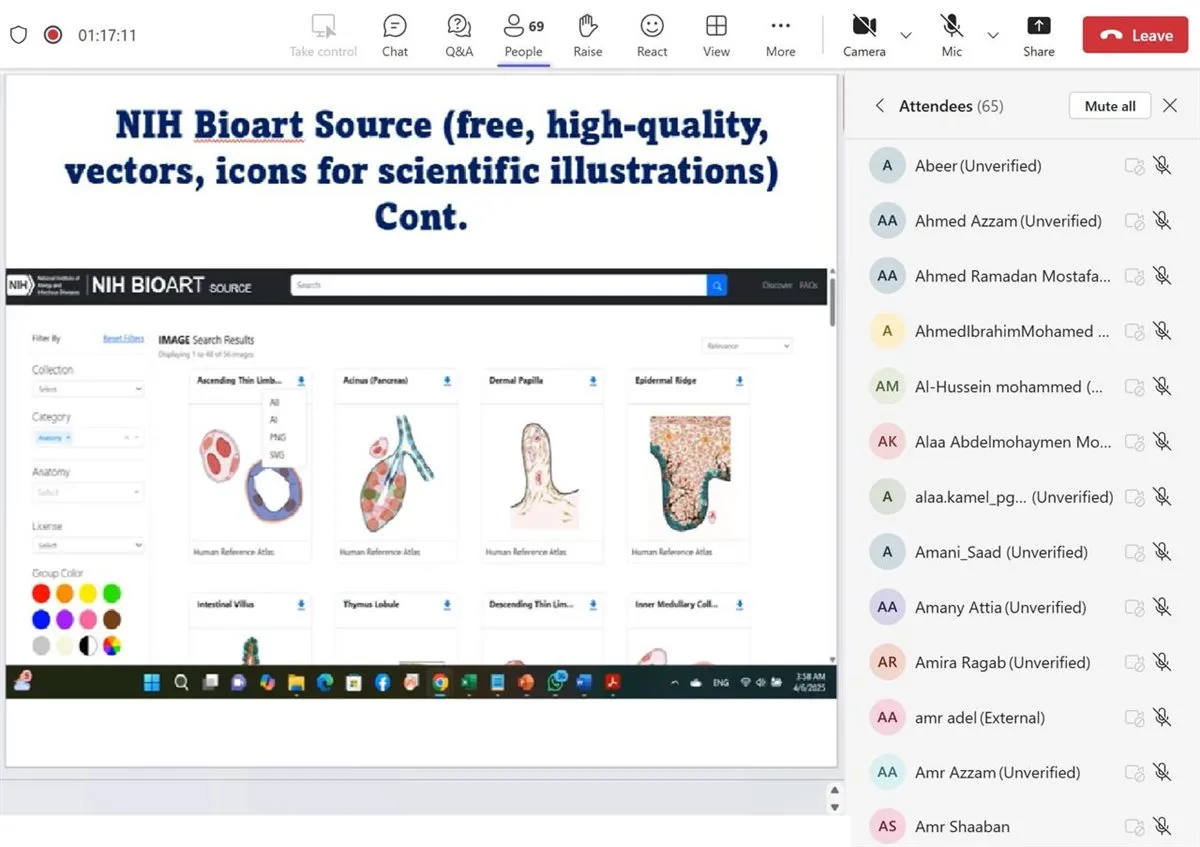
Task: Expand the Camera options arrow
Action: [x=906, y=35]
